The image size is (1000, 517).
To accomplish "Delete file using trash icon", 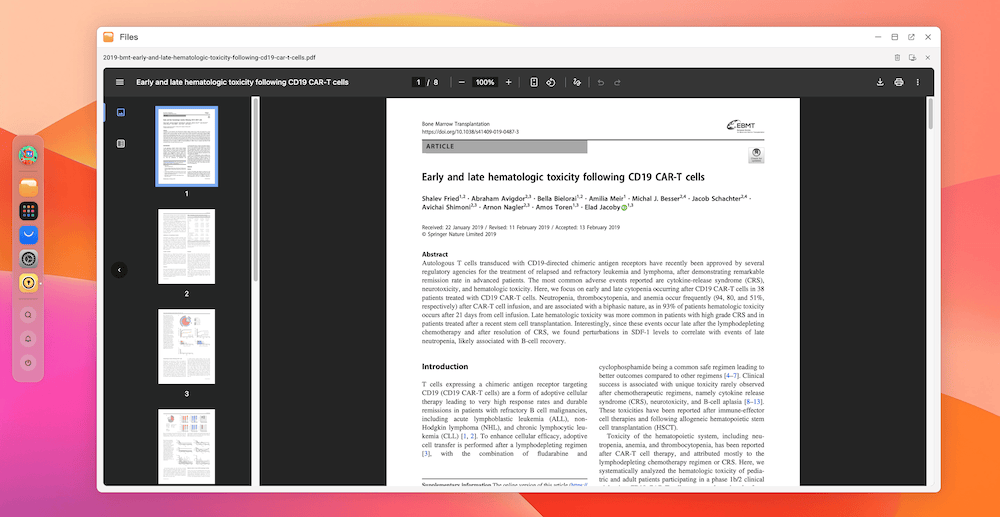I will point(897,58).
